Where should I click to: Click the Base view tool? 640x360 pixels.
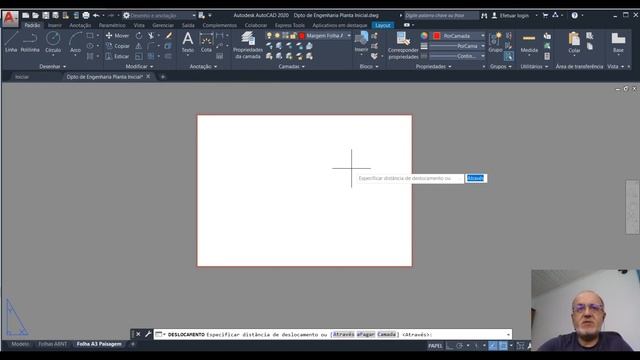click(618, 42)
